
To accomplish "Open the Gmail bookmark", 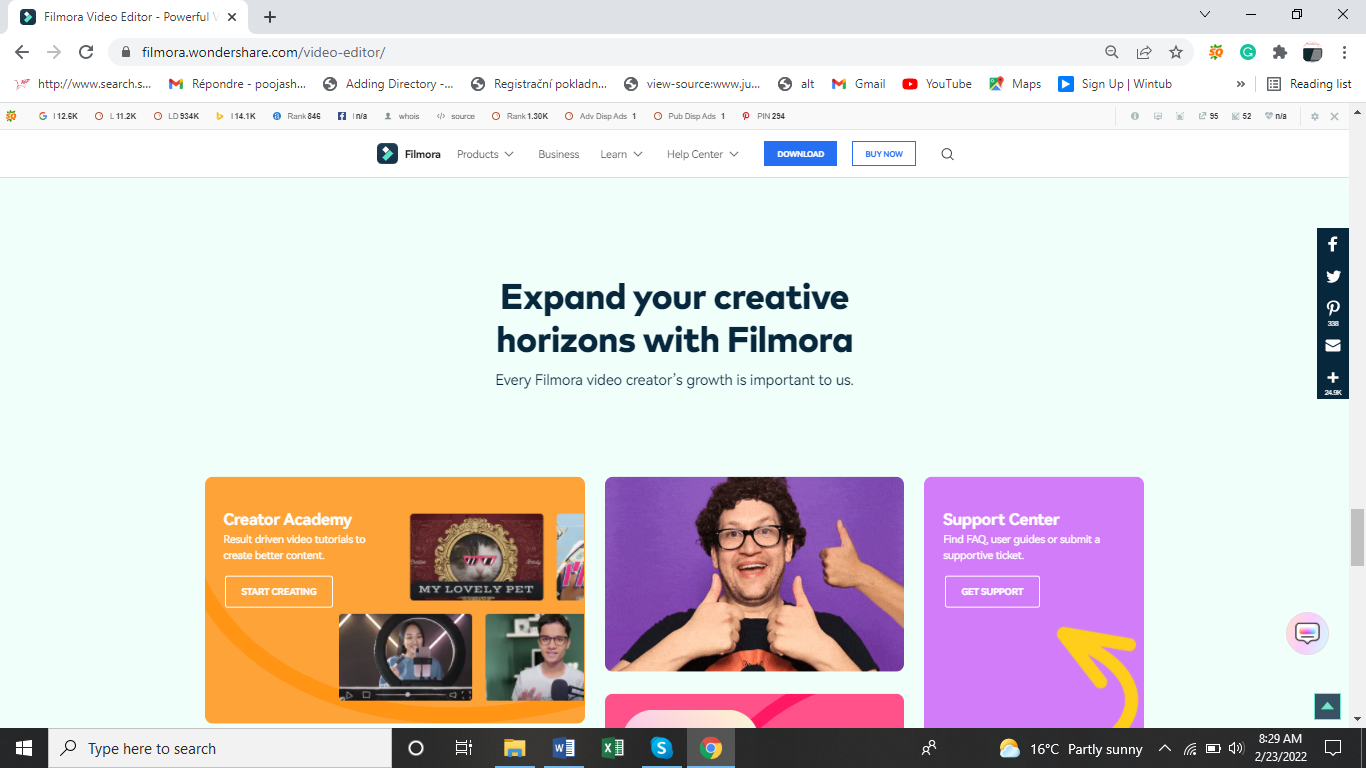I will point(859,84).
